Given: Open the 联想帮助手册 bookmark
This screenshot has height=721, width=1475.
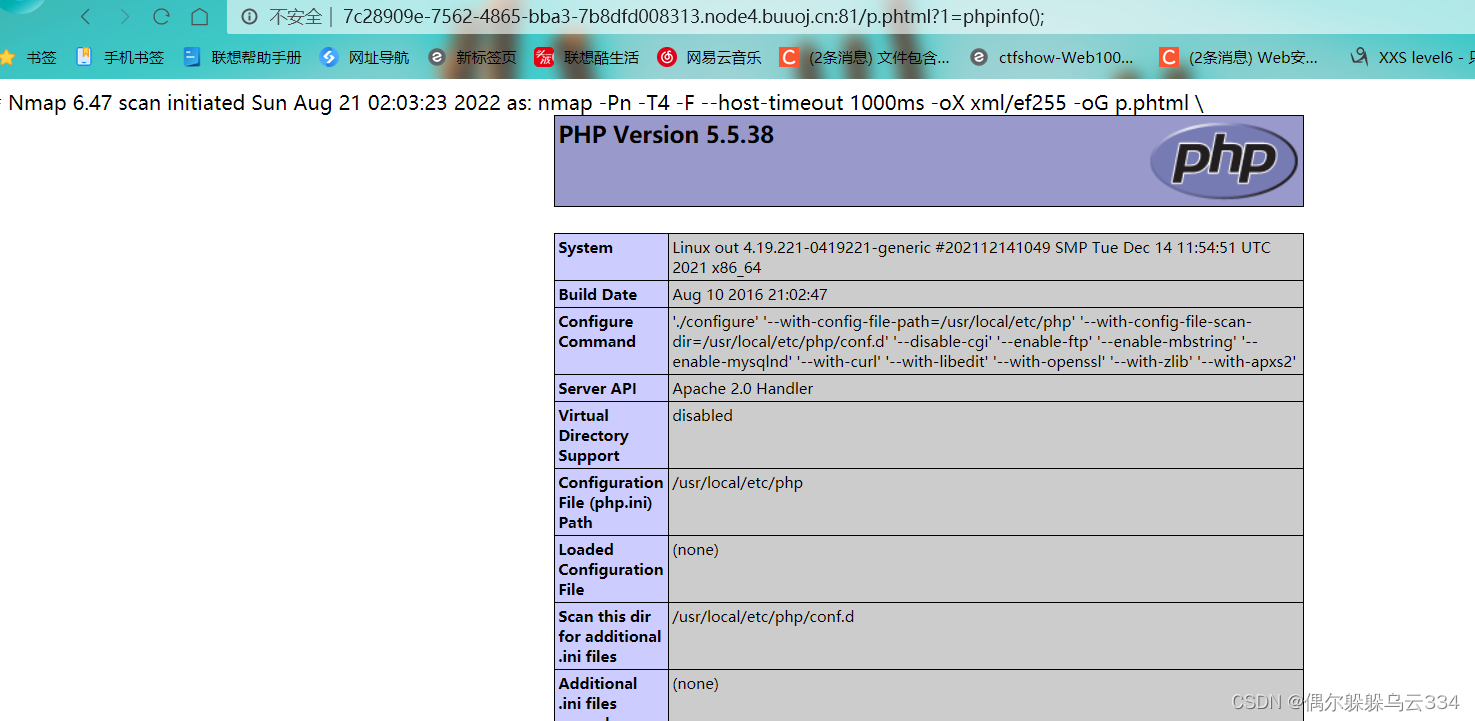Looking at the screenshot, I should coord(256,57).
